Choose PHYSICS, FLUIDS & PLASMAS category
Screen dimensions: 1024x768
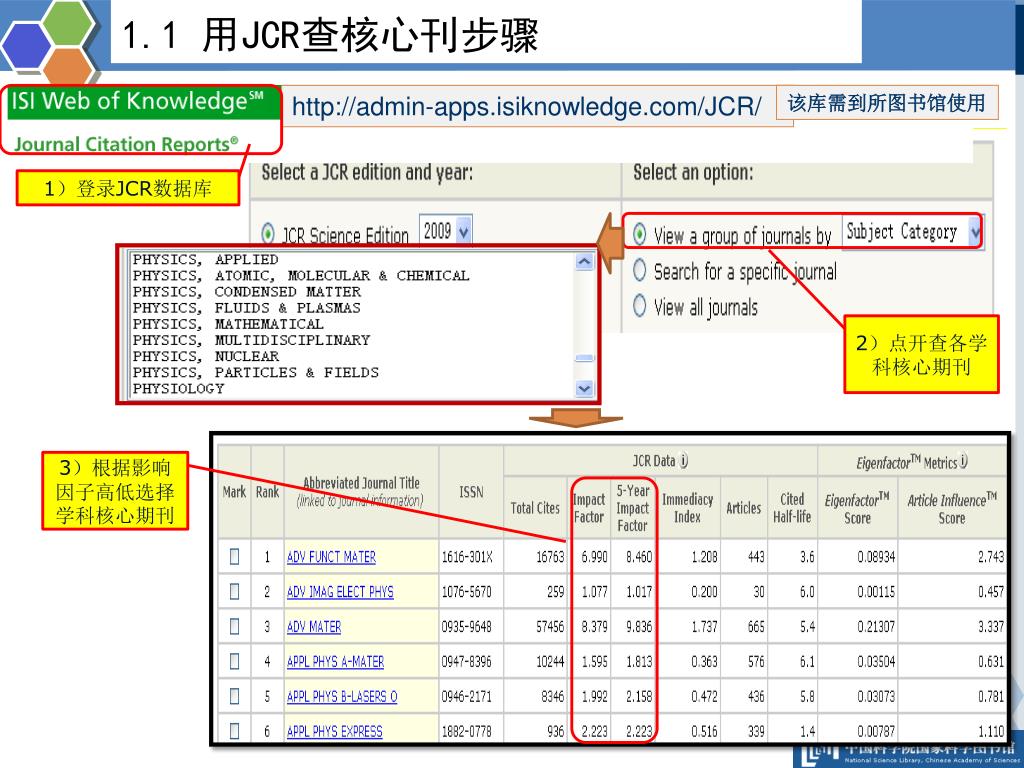coord(247,308)
